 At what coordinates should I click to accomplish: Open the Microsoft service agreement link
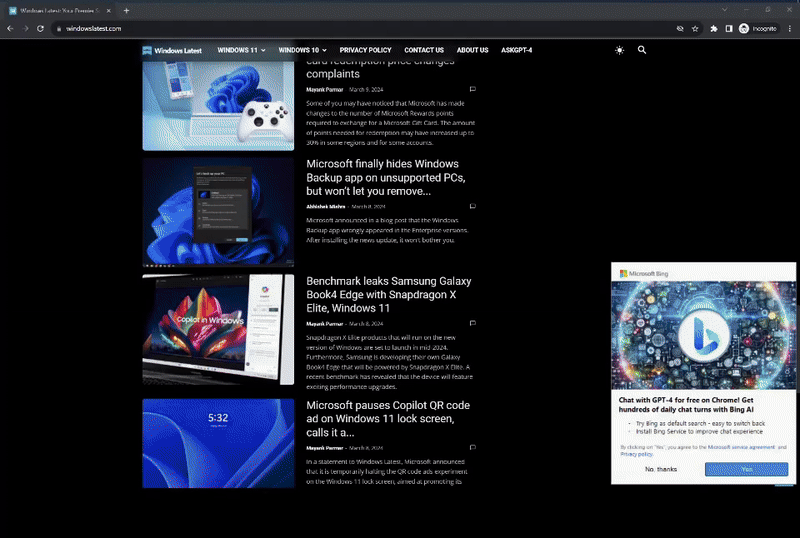coord(741,447)
